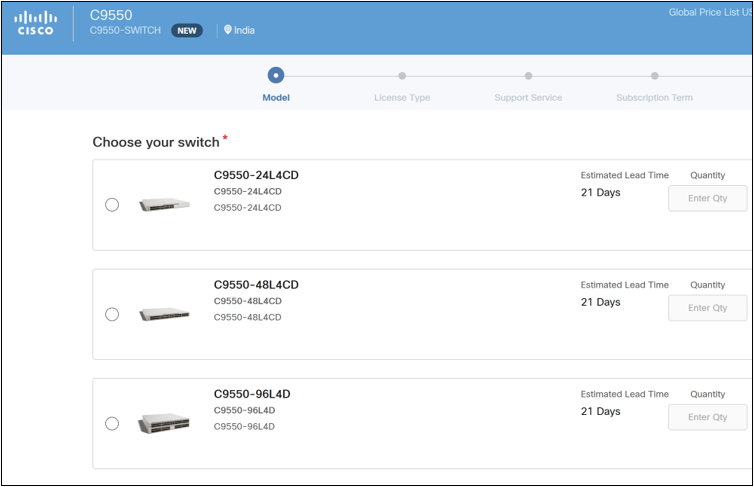754x487 pixels.
Task: Click quantity field for C9550-48L4CD
Action: click(707, 308)
